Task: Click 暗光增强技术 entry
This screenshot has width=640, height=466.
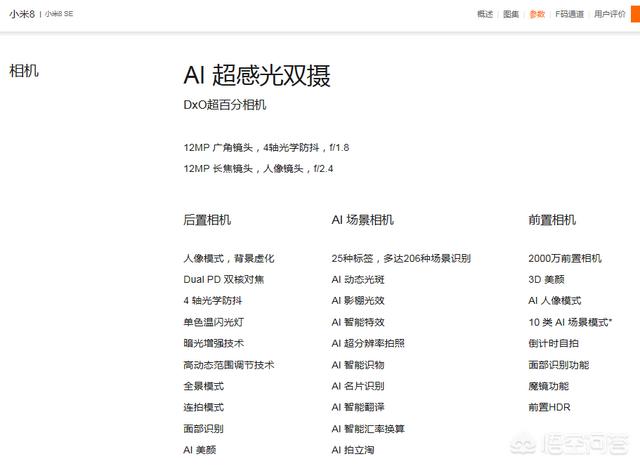Action: click(213, 343)
